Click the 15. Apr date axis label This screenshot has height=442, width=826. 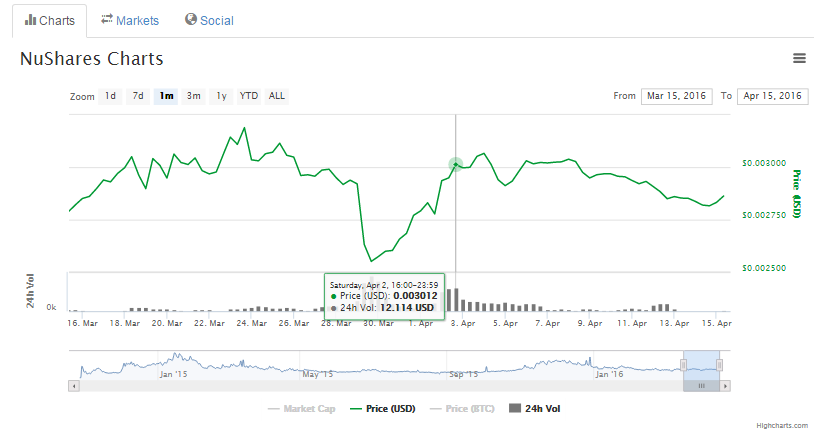pyautogui.click(x=716, y=323)
